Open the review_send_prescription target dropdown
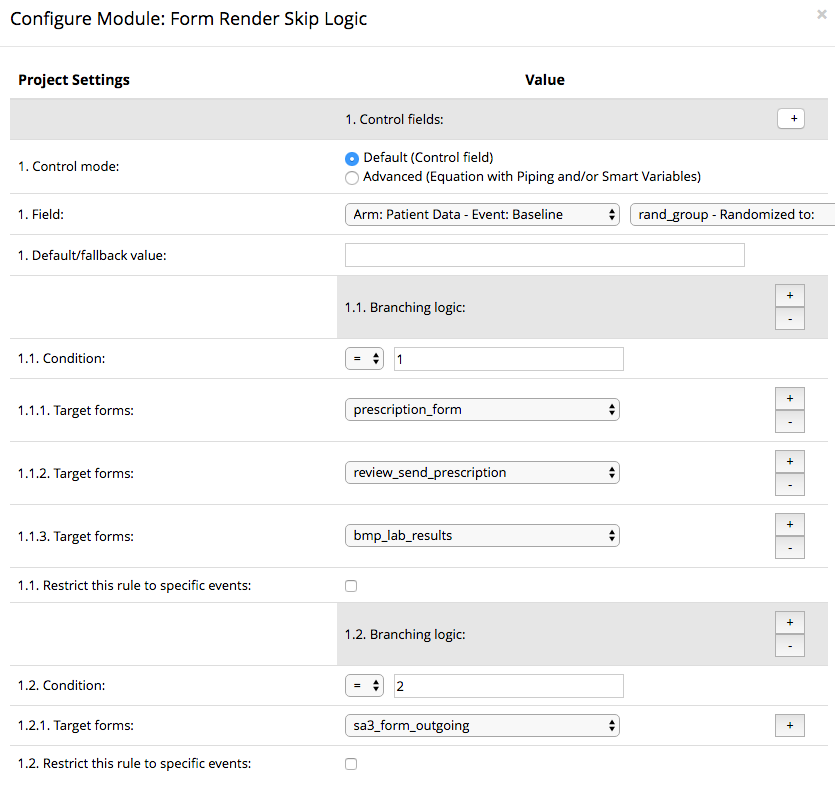The image size is (835, 789). pos(482,472)
